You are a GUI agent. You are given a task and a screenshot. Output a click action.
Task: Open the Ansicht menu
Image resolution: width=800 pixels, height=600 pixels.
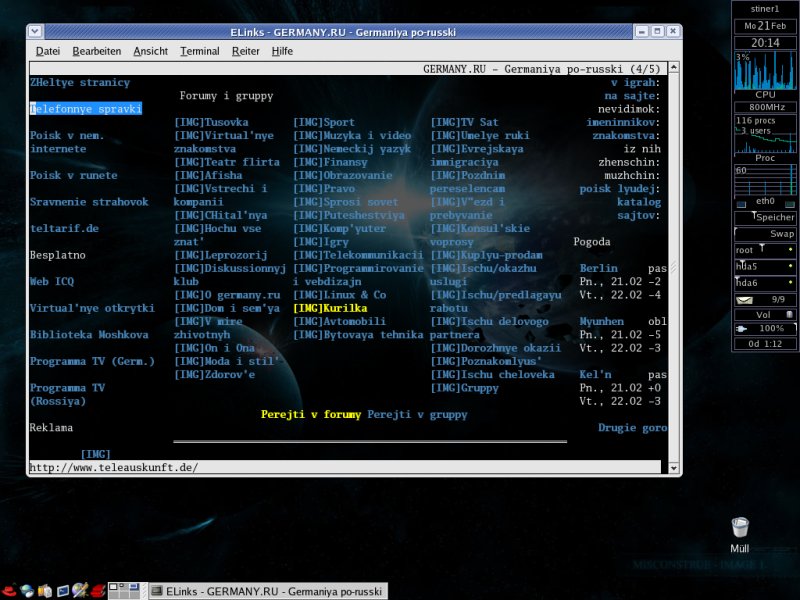[x=151, y=51]
